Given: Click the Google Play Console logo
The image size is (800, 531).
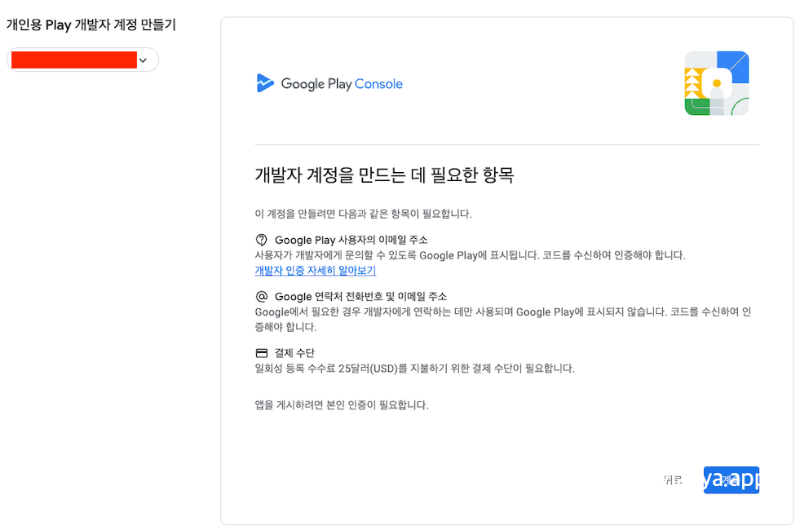Looking at the screenshot, I should click(329, 84).
